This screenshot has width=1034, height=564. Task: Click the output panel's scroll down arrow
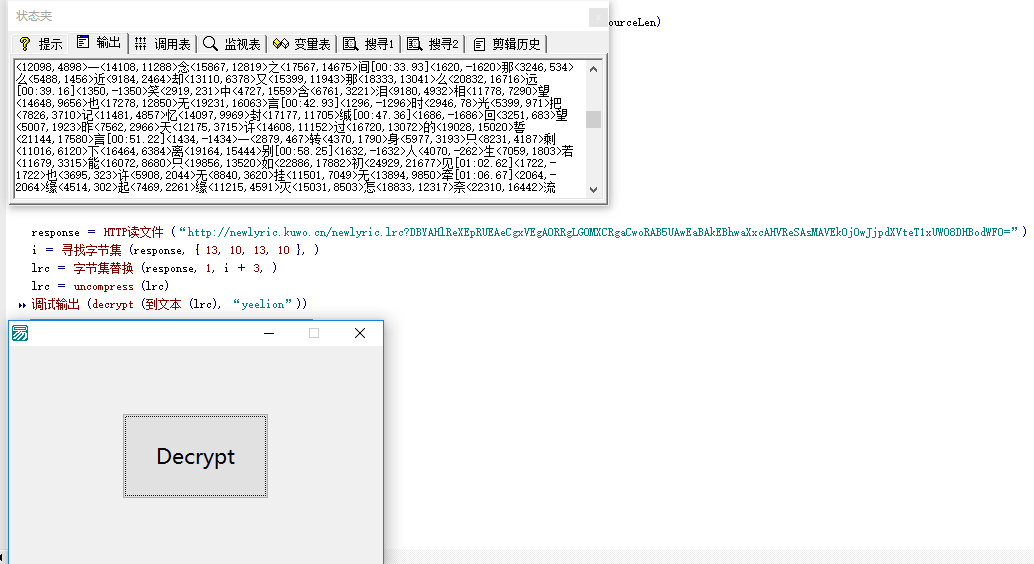593,189
